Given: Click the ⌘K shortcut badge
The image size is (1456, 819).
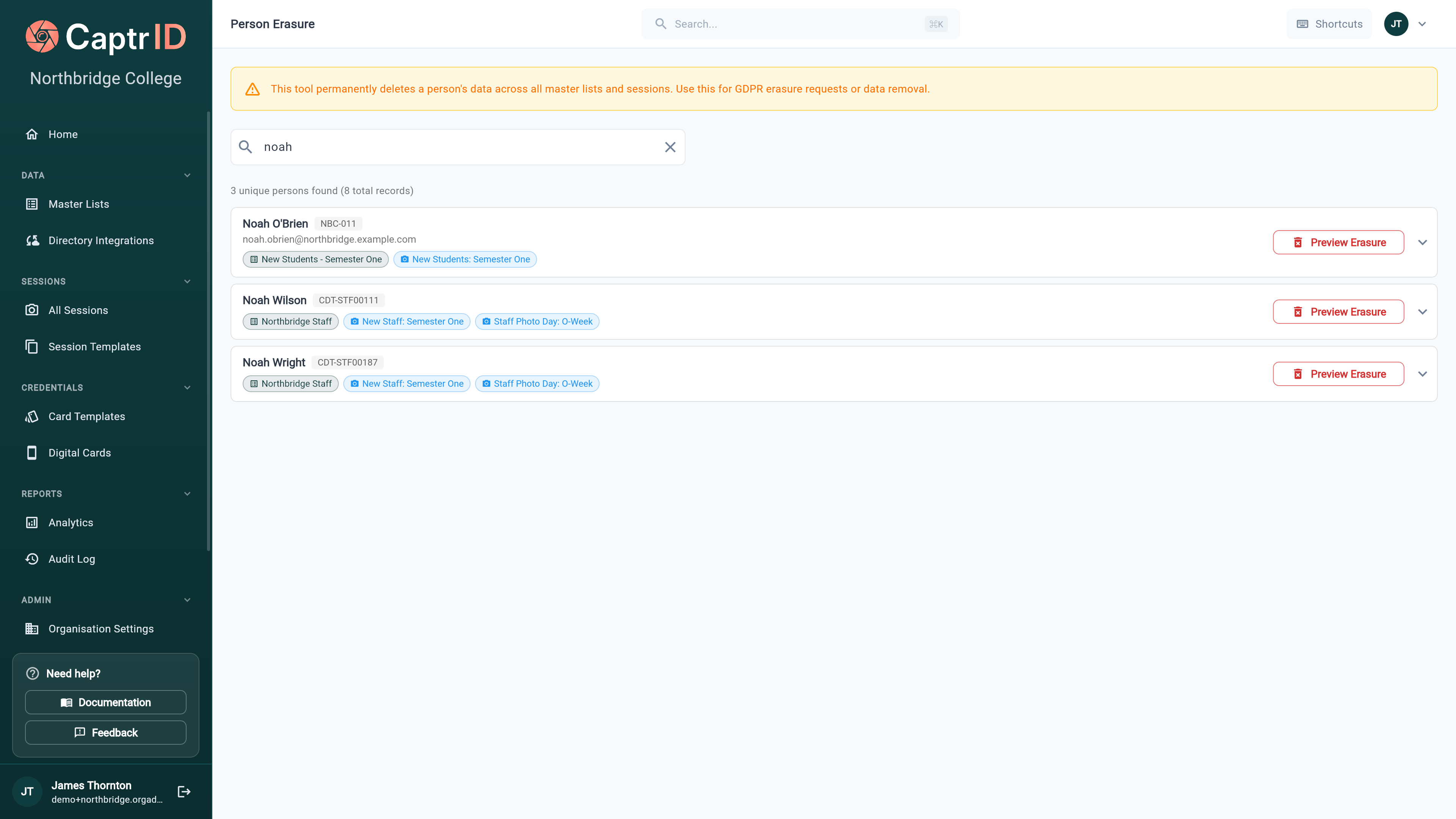Looking at the screenshot, I should pos(936,24).
